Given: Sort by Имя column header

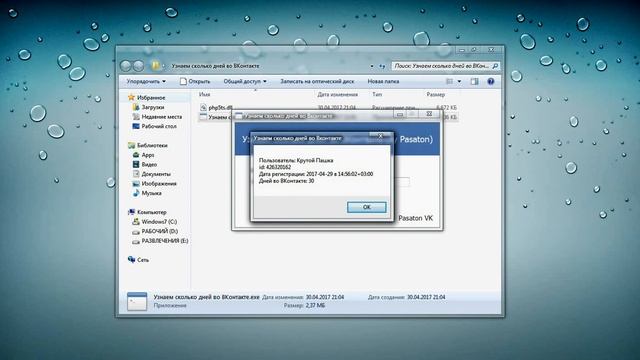Looking at the screenshot, I should click(x=204, y=94).
